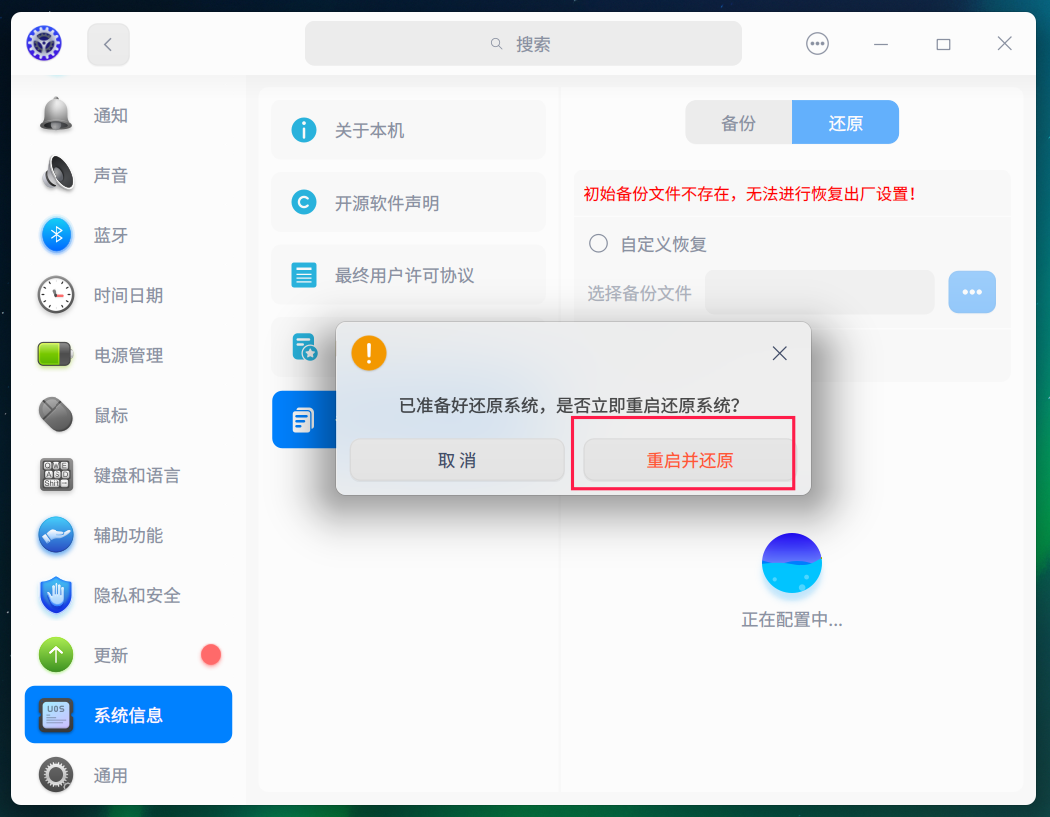Open the 关于本机 page
The width and height of the screenshot is (1050, 817).
click(408, 129)
